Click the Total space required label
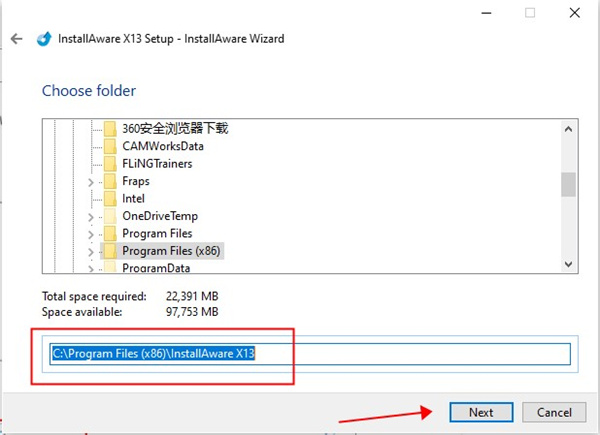Image resolution: width=600 pixels, height=435 pixels. tap(94, 297)
